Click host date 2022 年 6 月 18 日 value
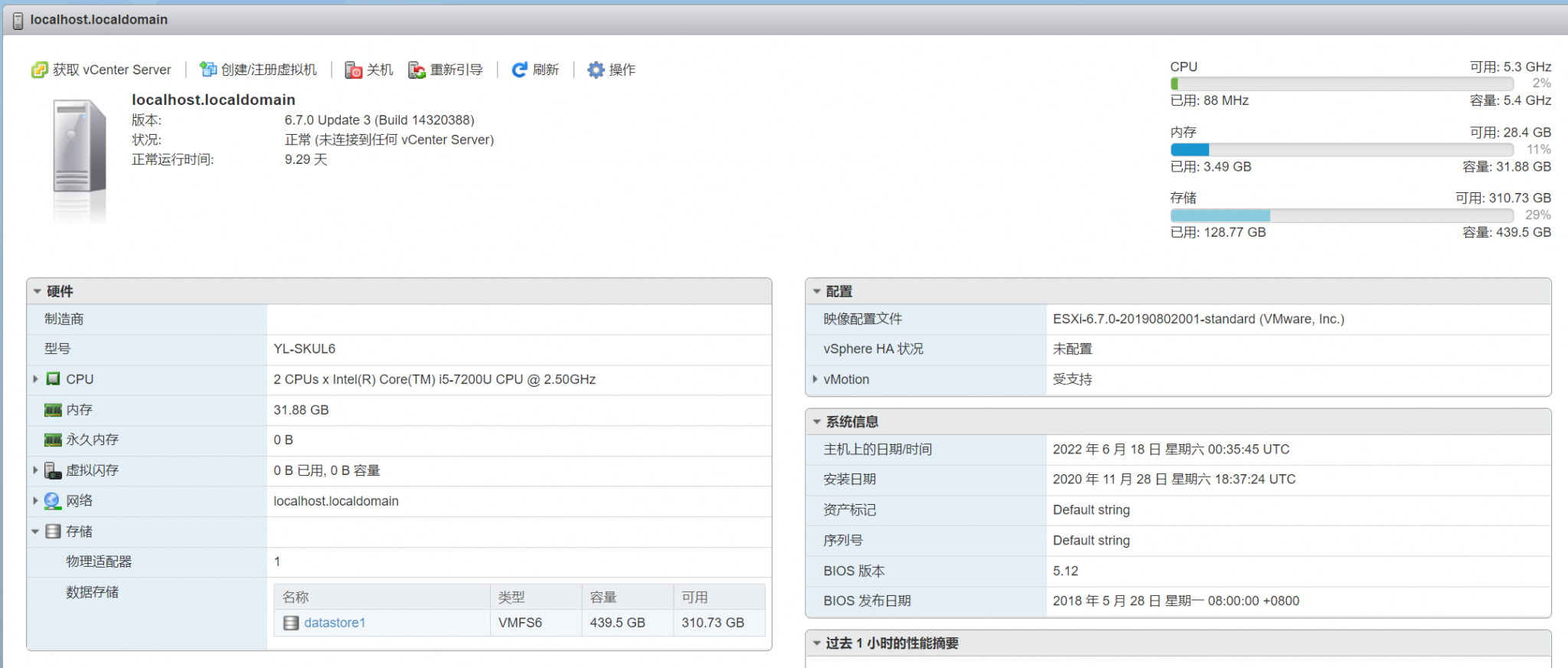Screen dimensions: 1568x668 tap(1171, 449)
